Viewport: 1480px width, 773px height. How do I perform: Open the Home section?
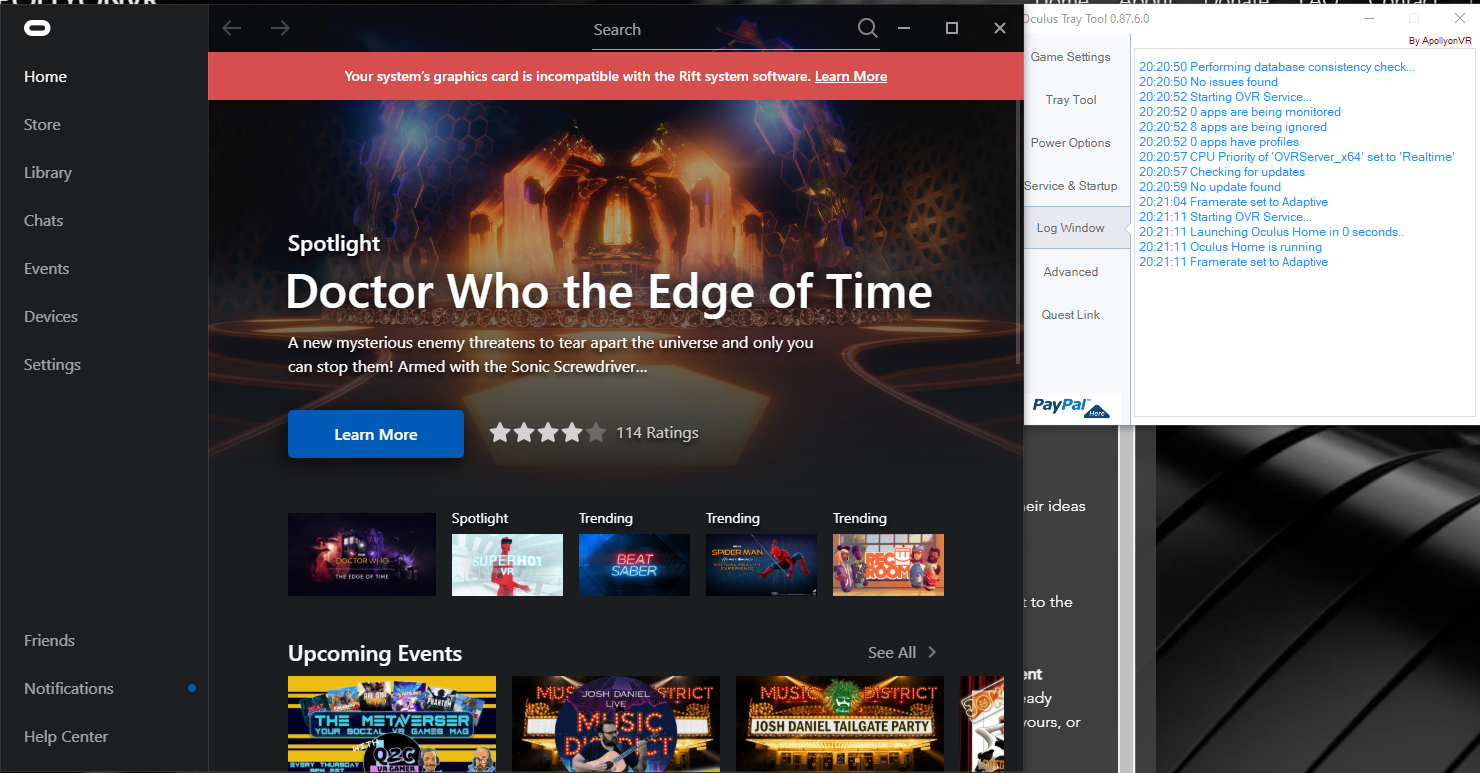pos(46,77)
